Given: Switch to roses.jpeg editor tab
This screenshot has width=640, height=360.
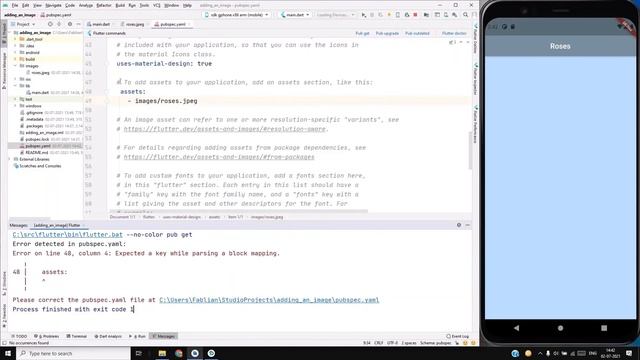Looking at the screenshot, I should pos(133,24).
